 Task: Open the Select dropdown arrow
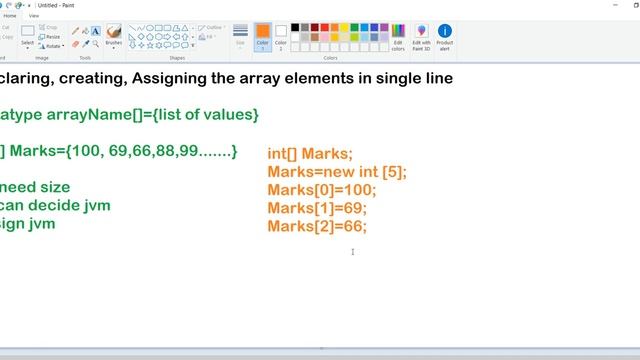tap(28, 48)
